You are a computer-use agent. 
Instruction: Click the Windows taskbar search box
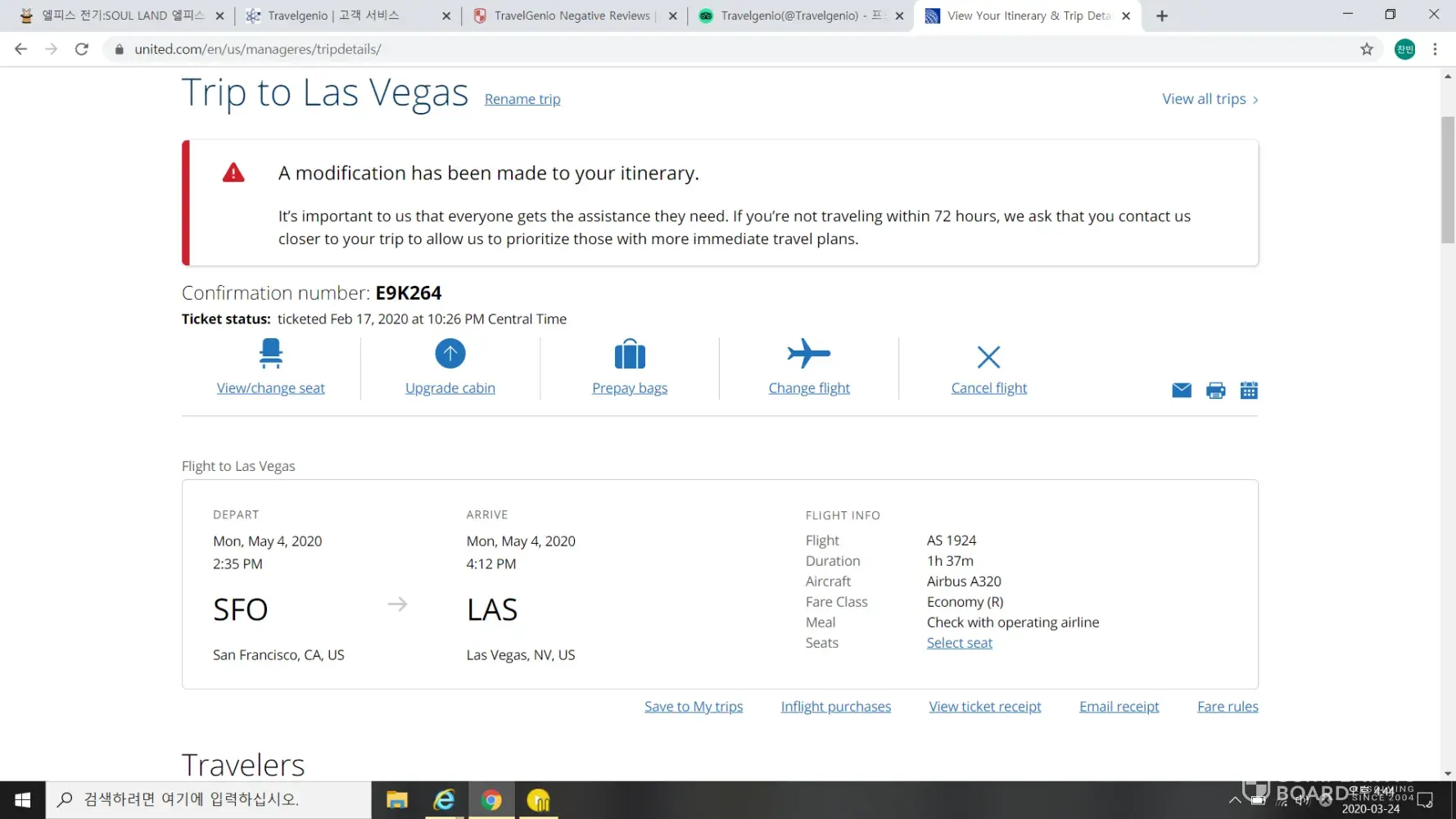tap(208, 799)
